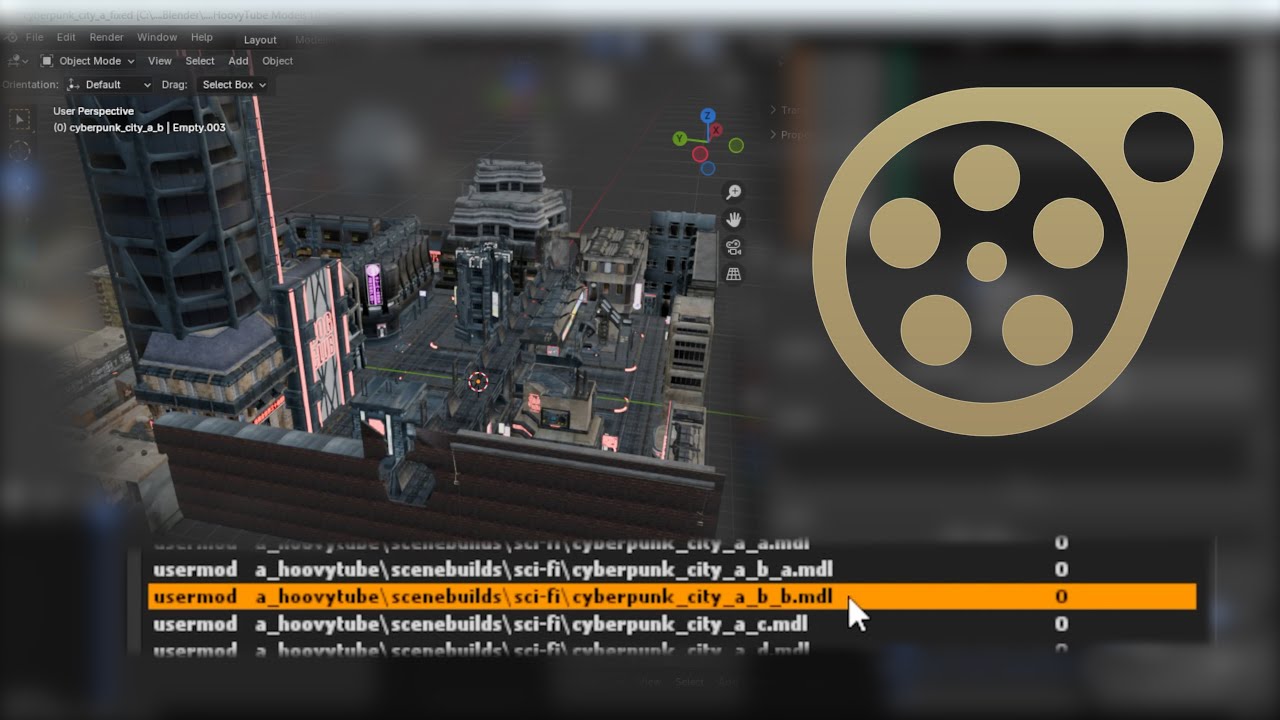Select the Select Box tool

[20, 120]
